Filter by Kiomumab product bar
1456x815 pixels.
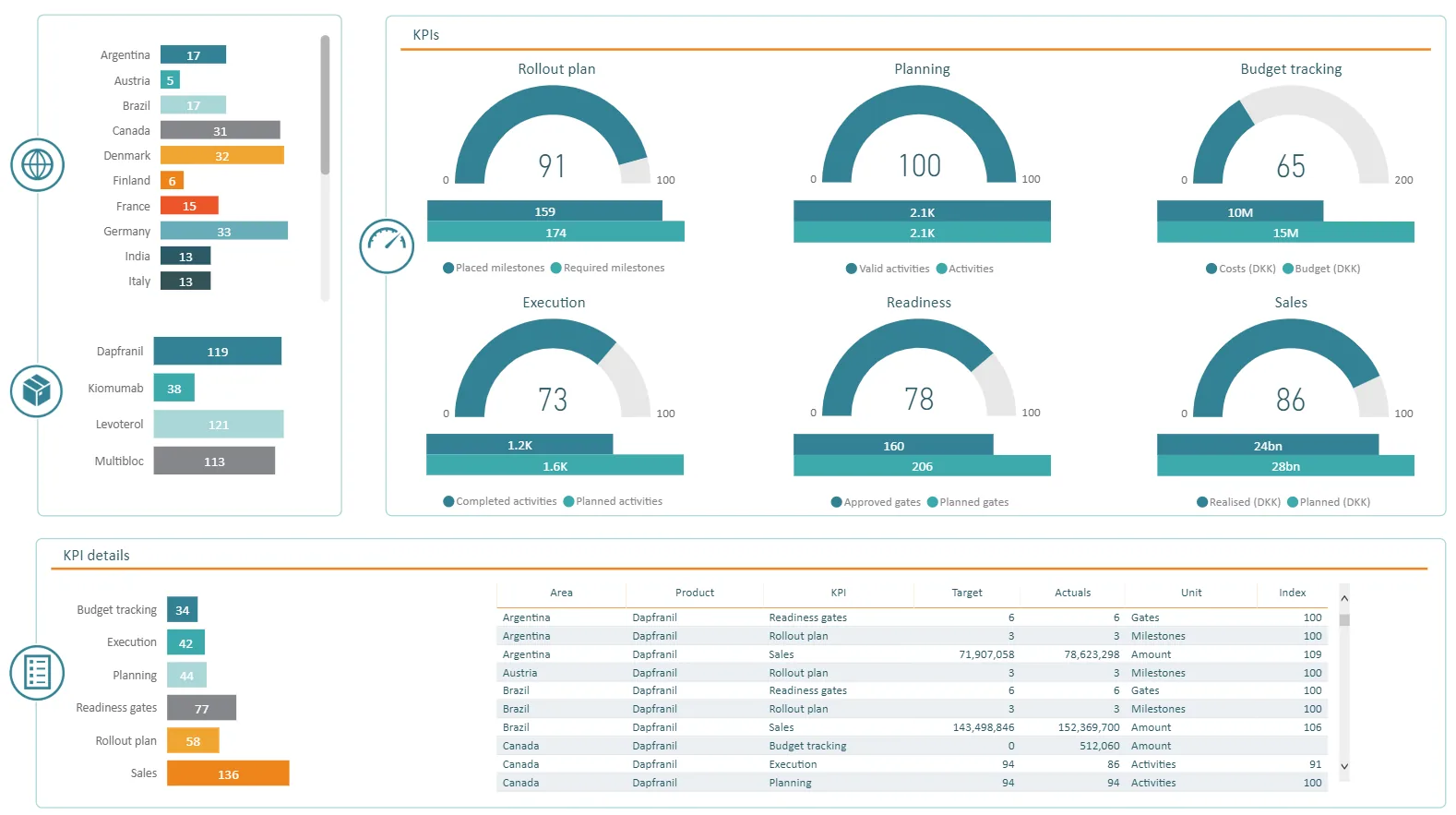tap(174, 388)
